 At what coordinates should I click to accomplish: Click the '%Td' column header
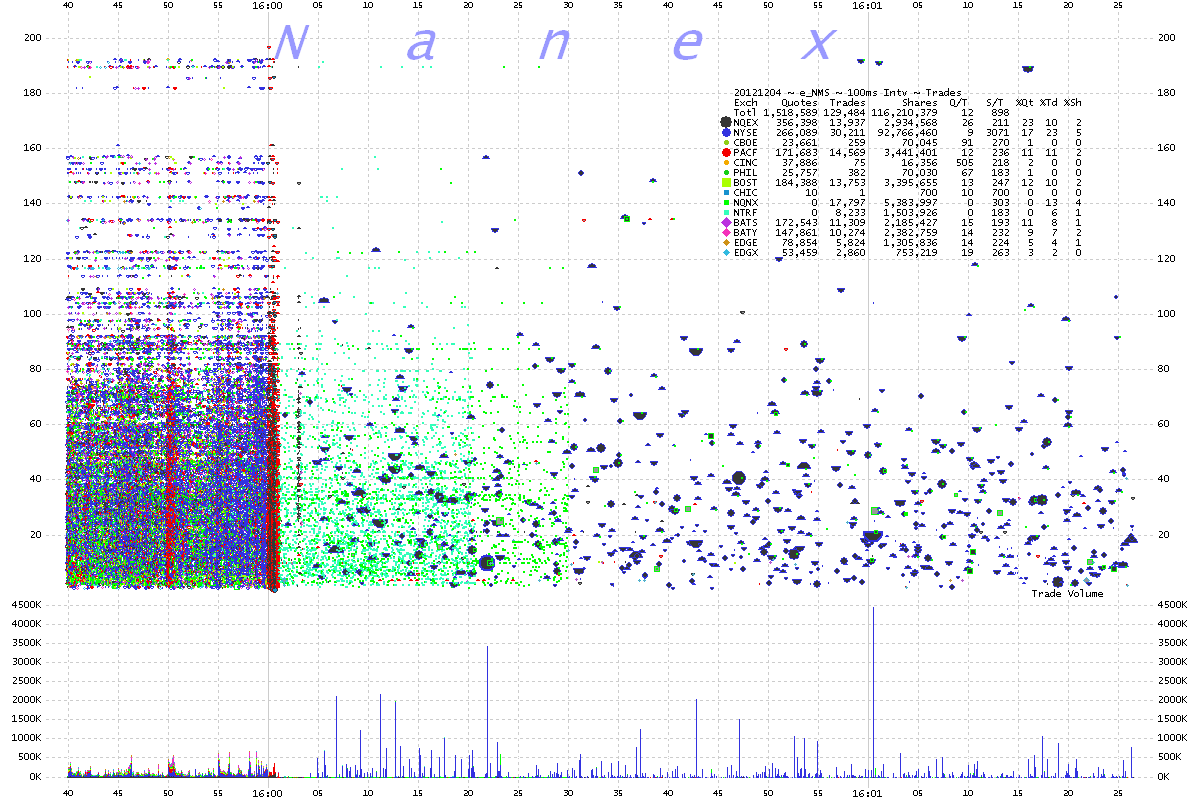(x=1050, y=103)
